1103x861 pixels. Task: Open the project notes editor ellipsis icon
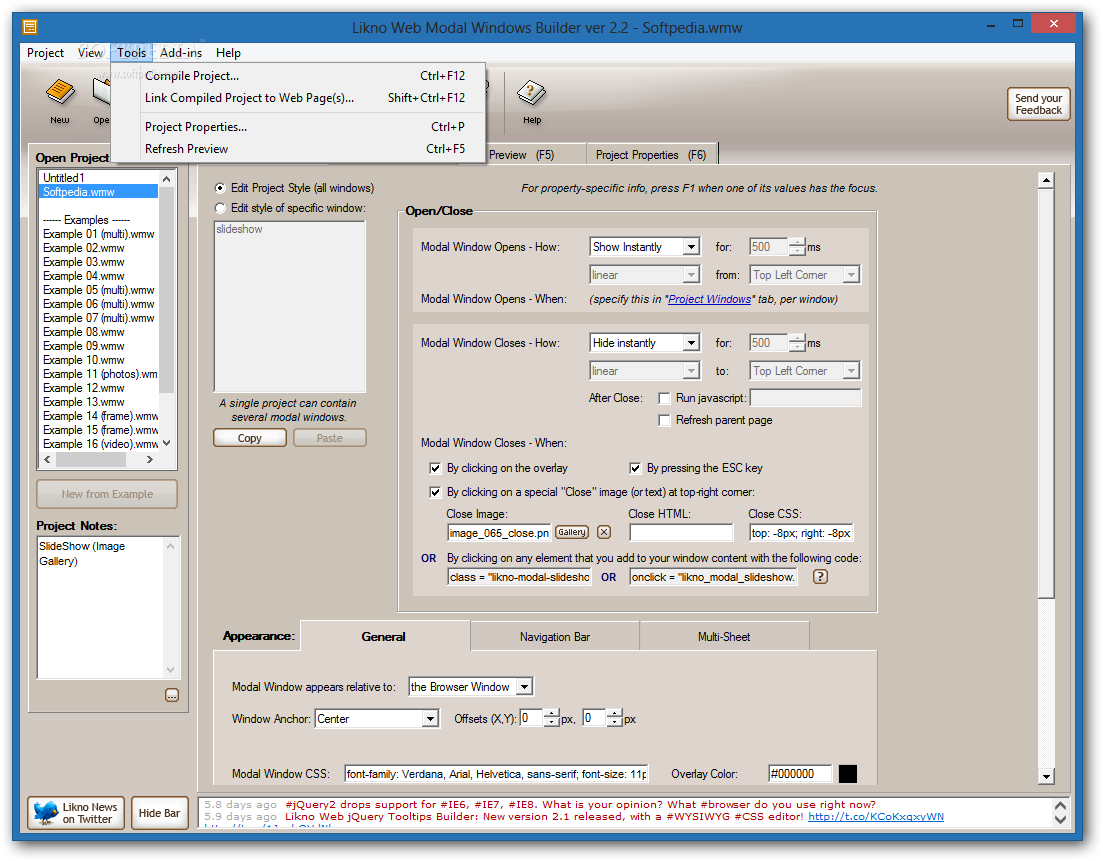pos(172,695)
